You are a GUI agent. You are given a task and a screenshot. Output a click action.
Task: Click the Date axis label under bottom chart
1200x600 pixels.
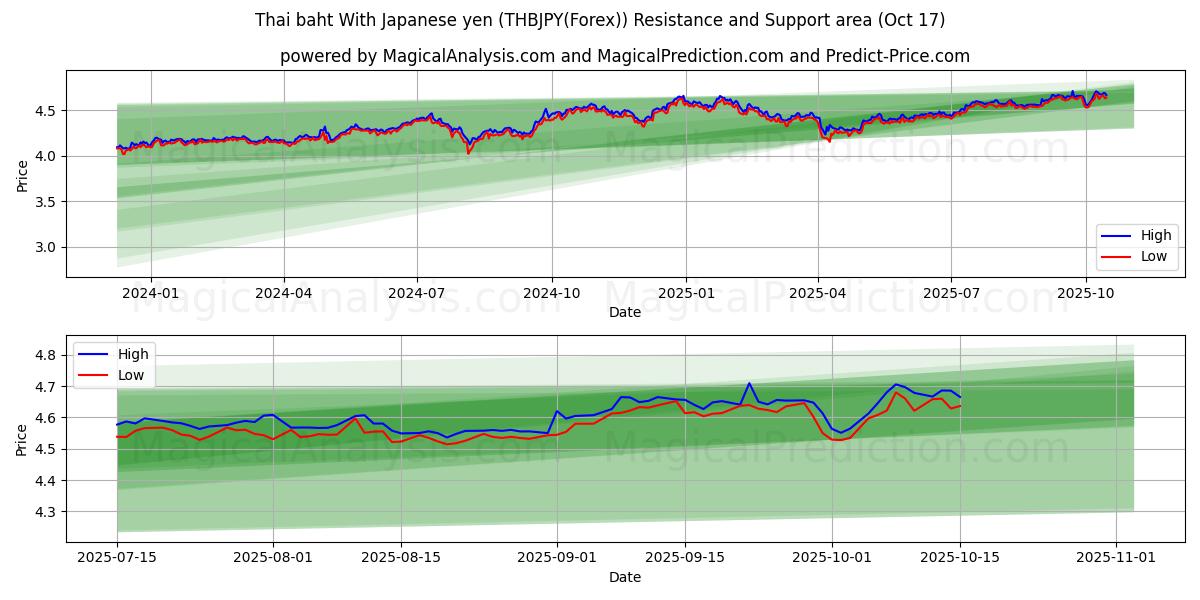click(625, 577)
